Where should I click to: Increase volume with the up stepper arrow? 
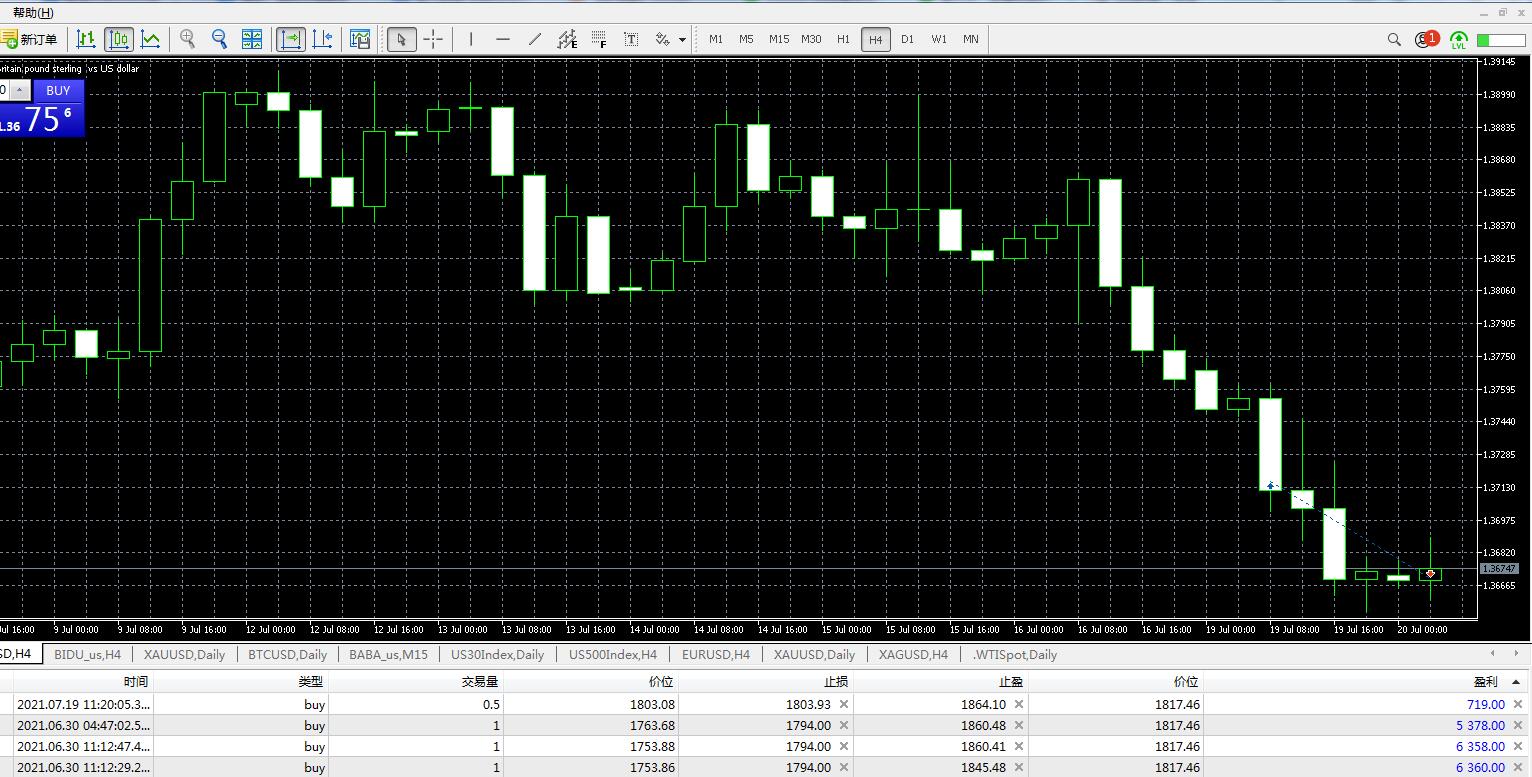pos(18,90)
